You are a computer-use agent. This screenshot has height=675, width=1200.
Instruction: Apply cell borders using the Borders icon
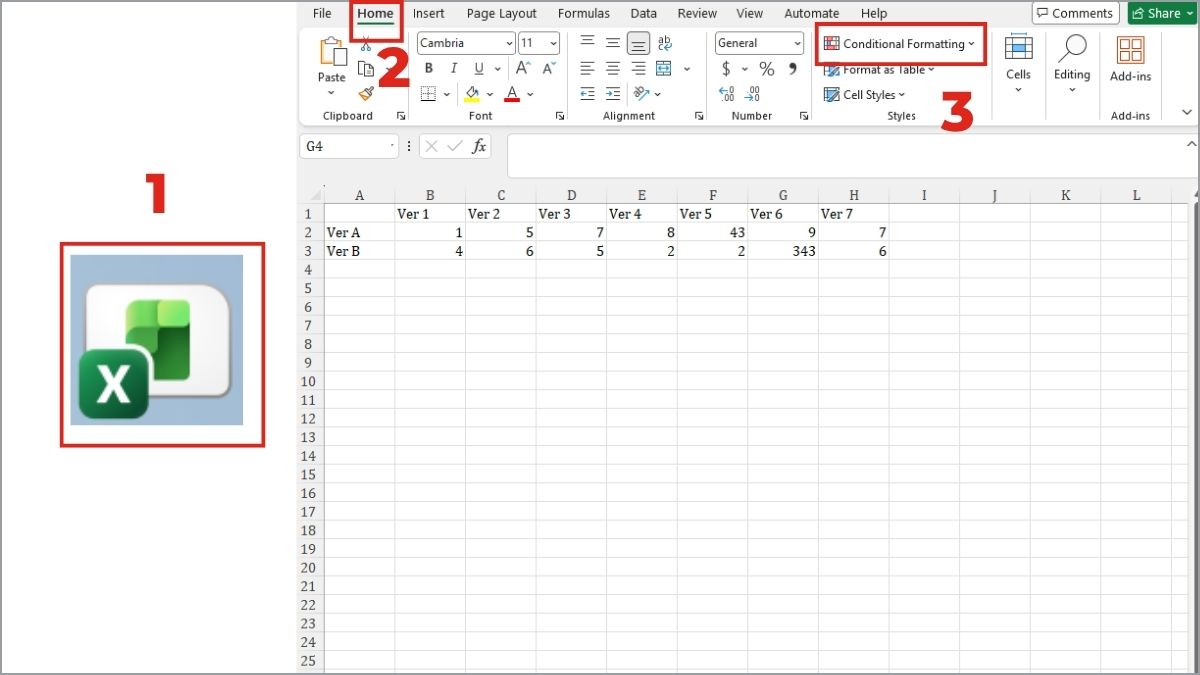(428, 94)
